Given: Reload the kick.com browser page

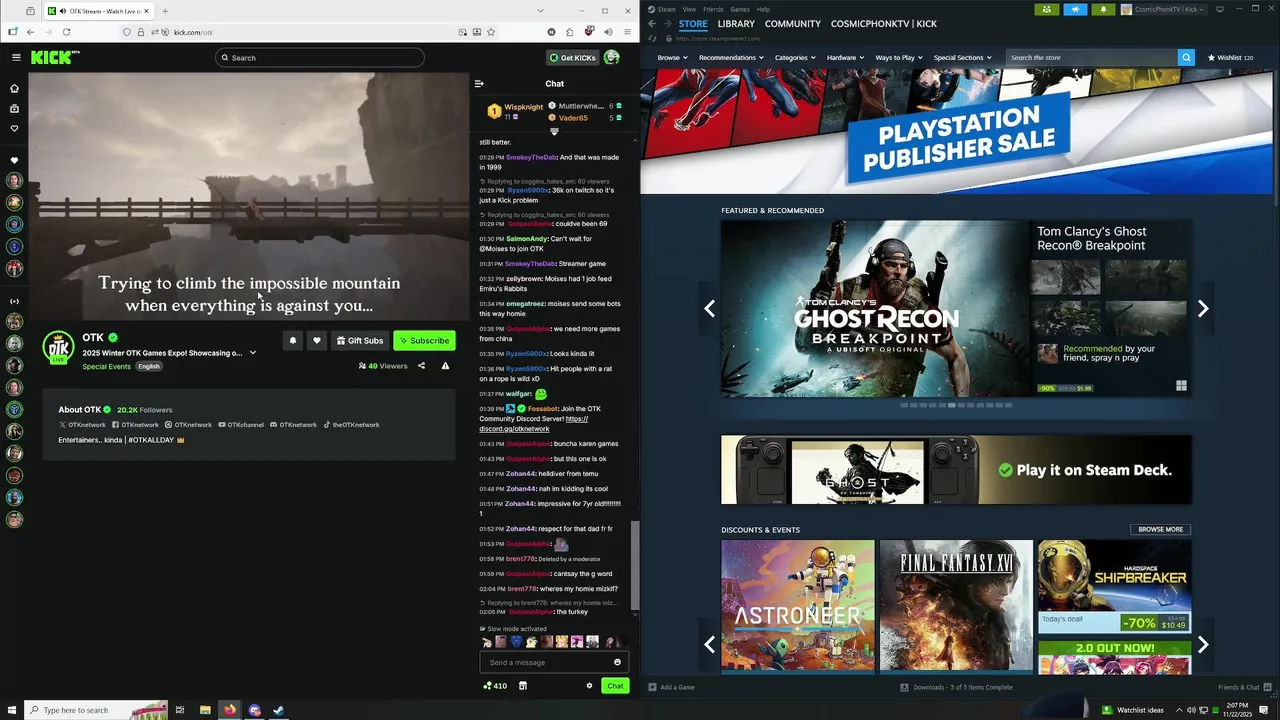Looking at the screenshot, I should pyautogui.click(x=66, y=32).
